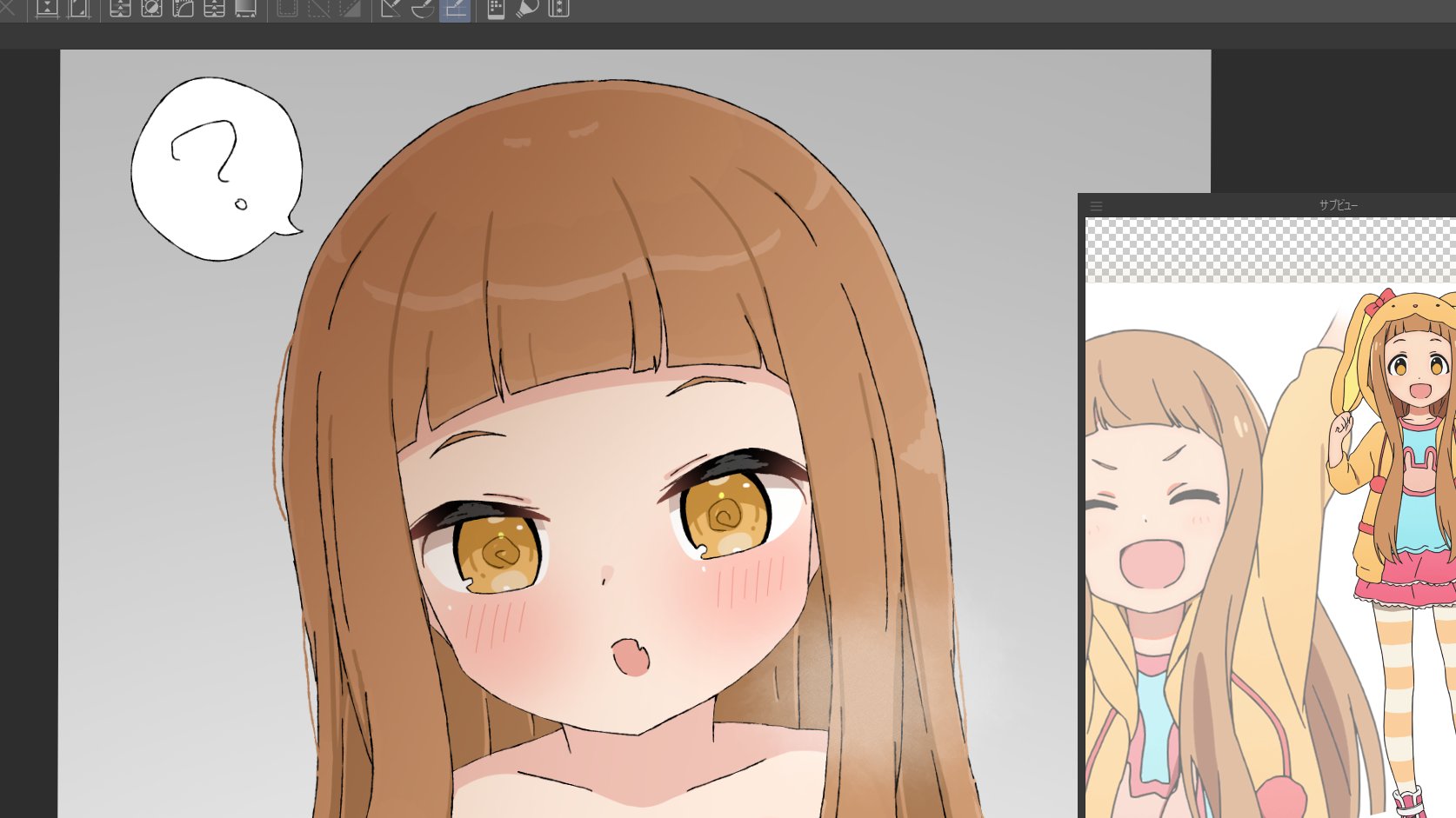
Task: Select the サブビュー panel title tab
Action: (1338, 205)
